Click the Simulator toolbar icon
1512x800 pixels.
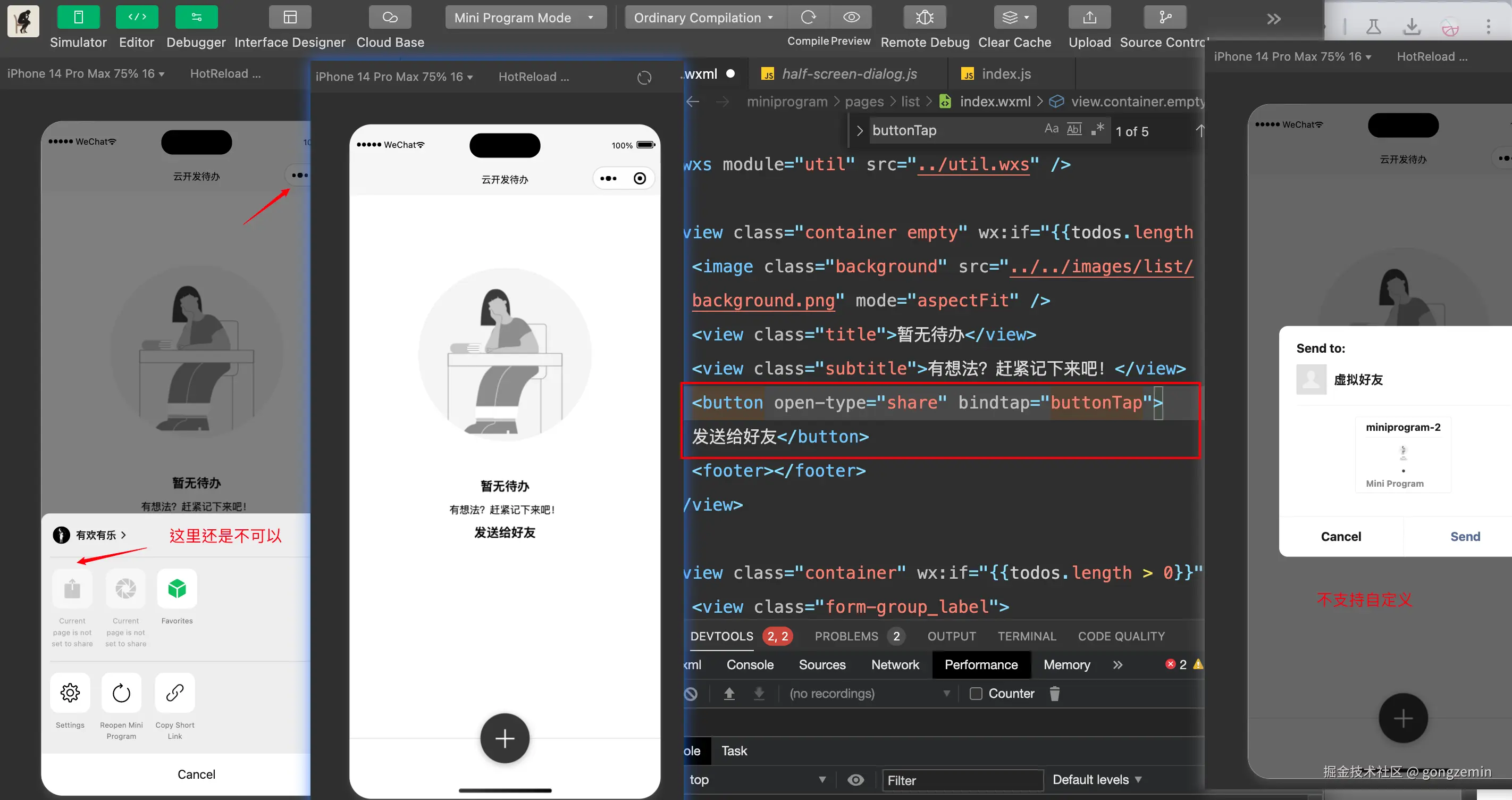pyautogui.click(x=78, y=17)
